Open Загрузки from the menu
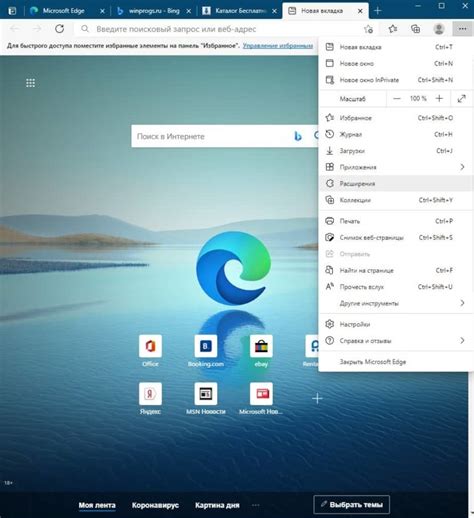 click(x=396, y=151)
